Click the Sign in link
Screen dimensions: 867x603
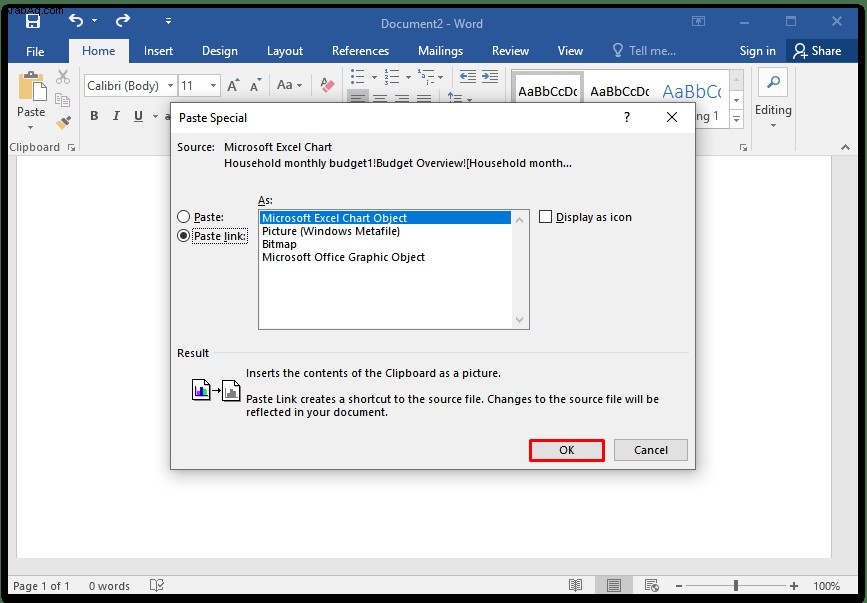click(x=757, y=51)
